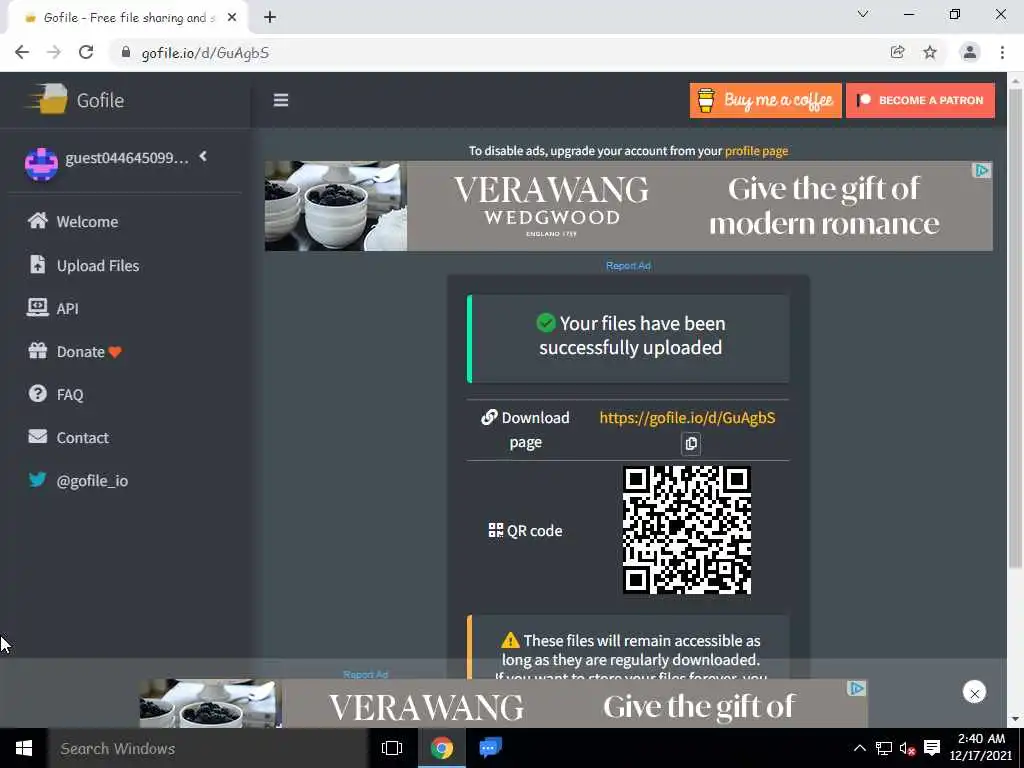Click the green success checkmark icon
The height and width of the screenshot is (768, 1024).
546,323
